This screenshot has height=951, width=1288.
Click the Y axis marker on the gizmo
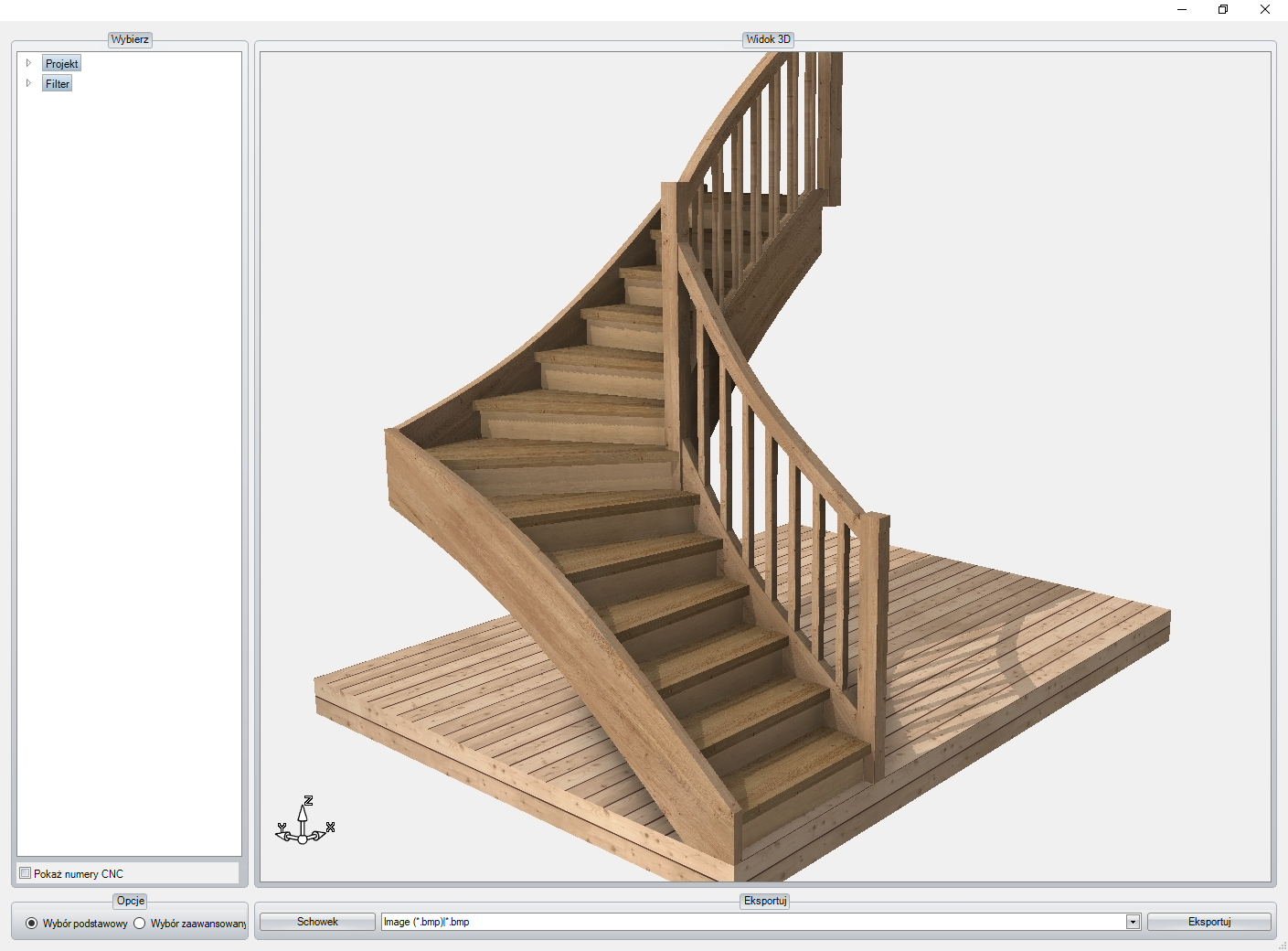[x=282, y=829]
